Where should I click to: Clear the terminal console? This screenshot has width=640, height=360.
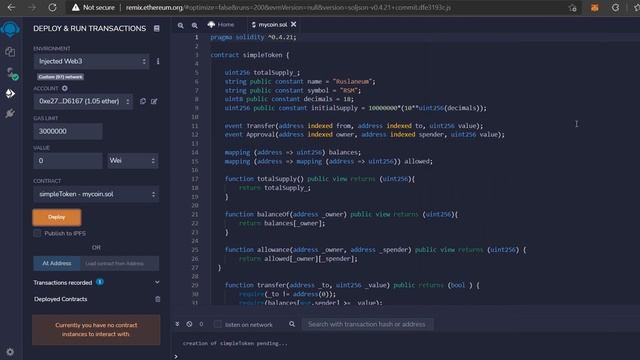coord(189,324)
